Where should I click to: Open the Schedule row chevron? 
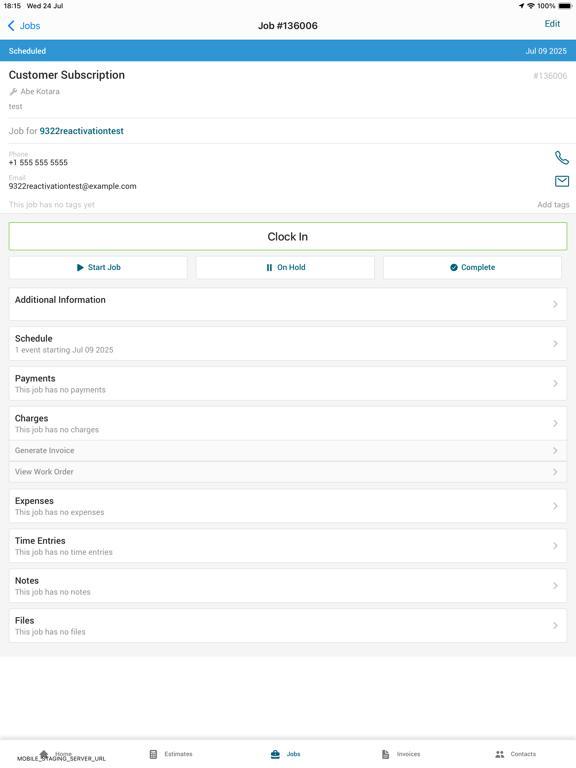pyautogui.click(x=555, y=343)
